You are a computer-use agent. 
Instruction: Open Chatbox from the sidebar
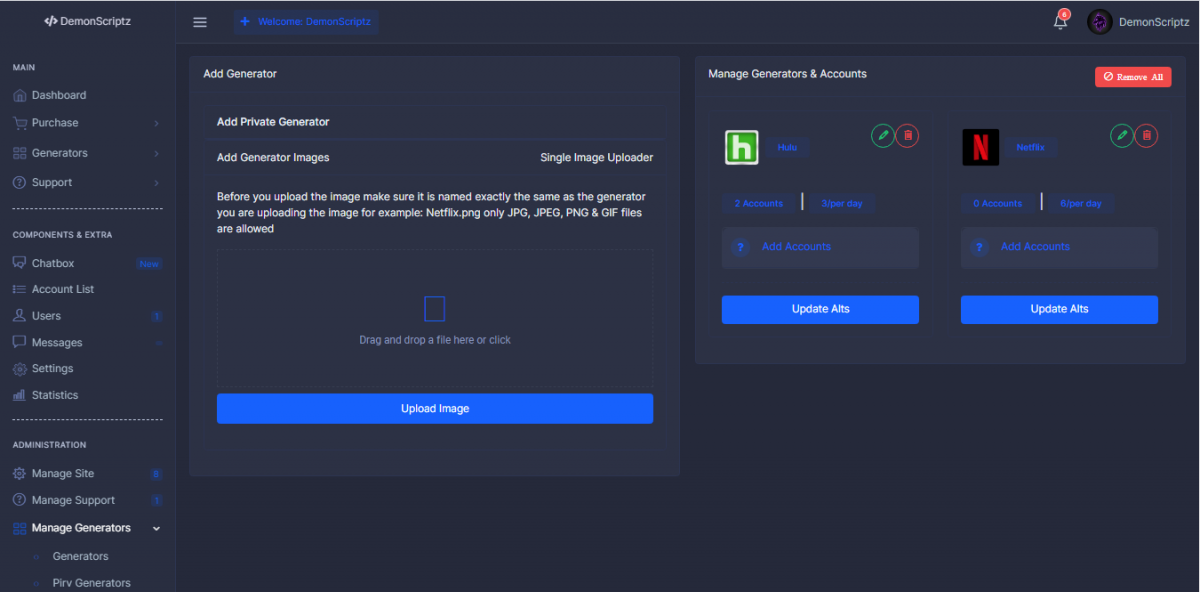(53, 263)
